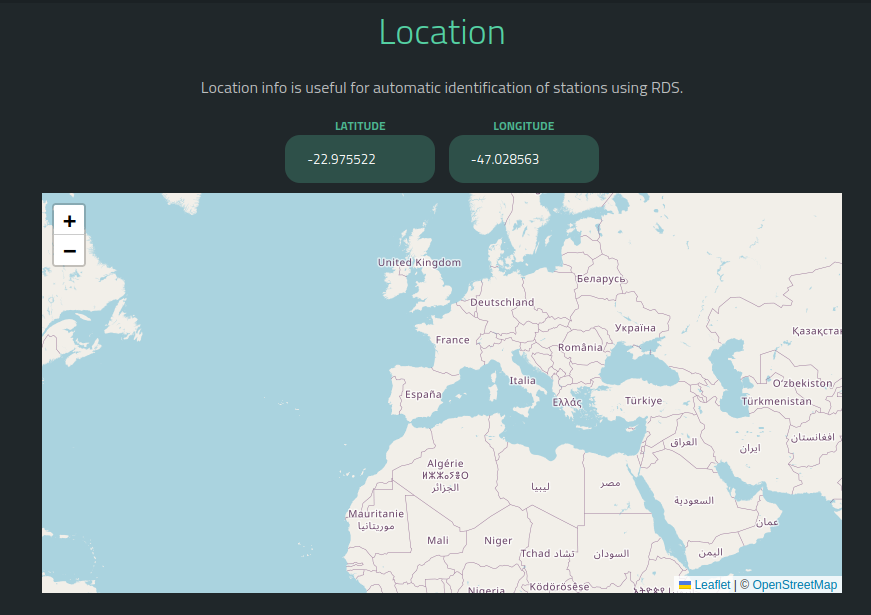Click Mali label on the map

(x=438, y=540)
